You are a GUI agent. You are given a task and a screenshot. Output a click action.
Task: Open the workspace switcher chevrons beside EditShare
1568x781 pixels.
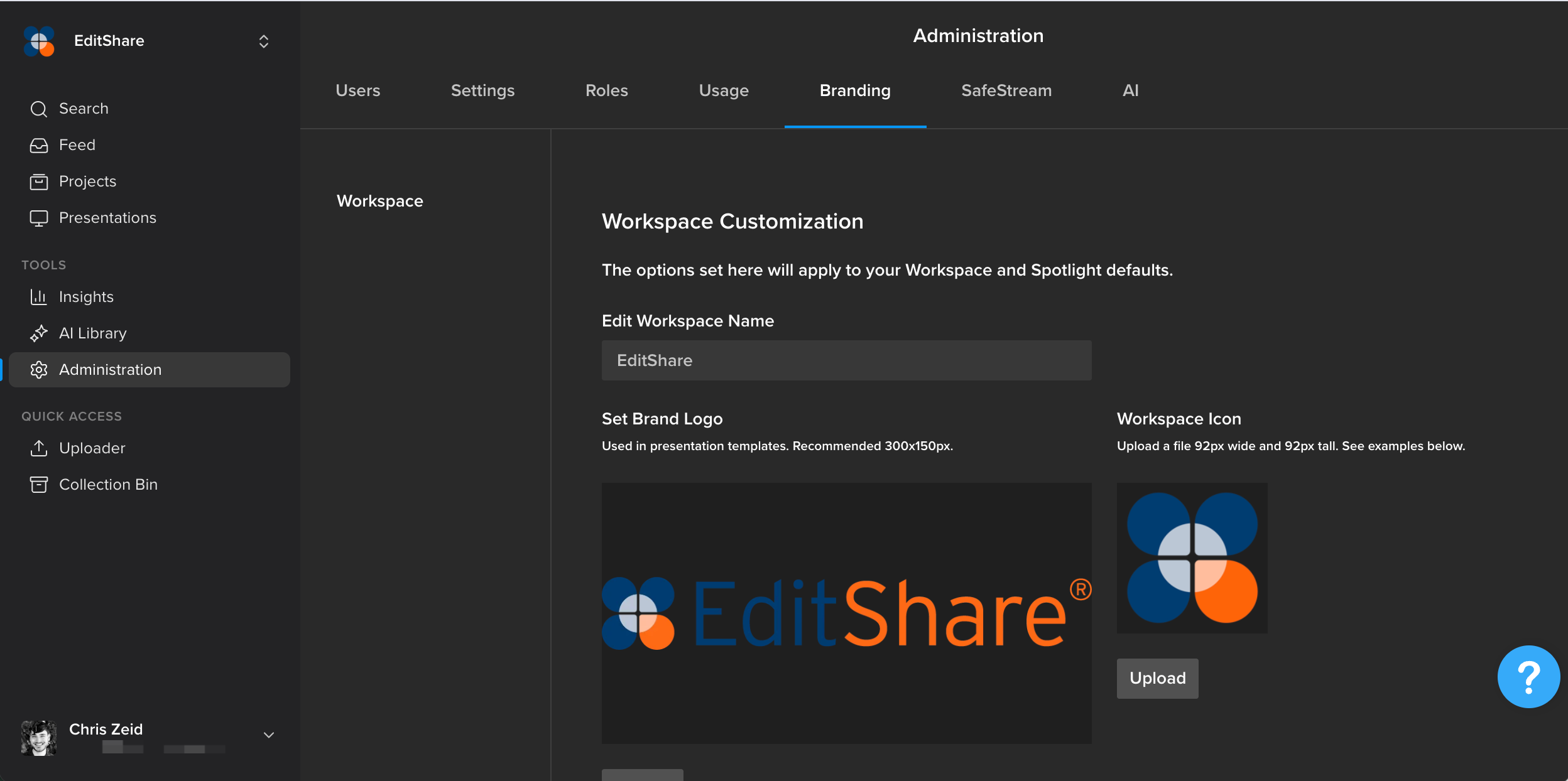pos(264,41)
